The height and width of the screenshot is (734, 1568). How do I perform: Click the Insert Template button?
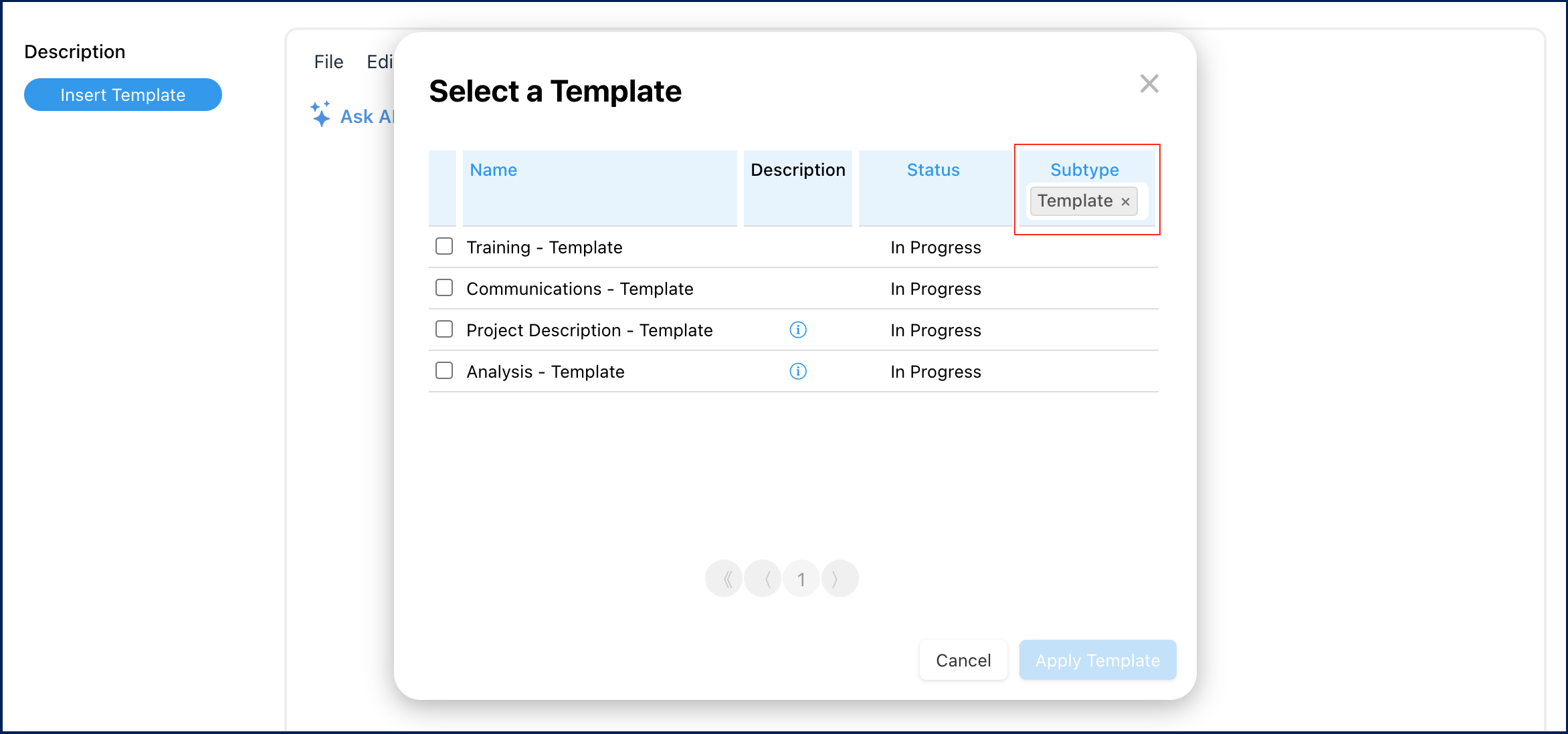(x=122, y=94)
